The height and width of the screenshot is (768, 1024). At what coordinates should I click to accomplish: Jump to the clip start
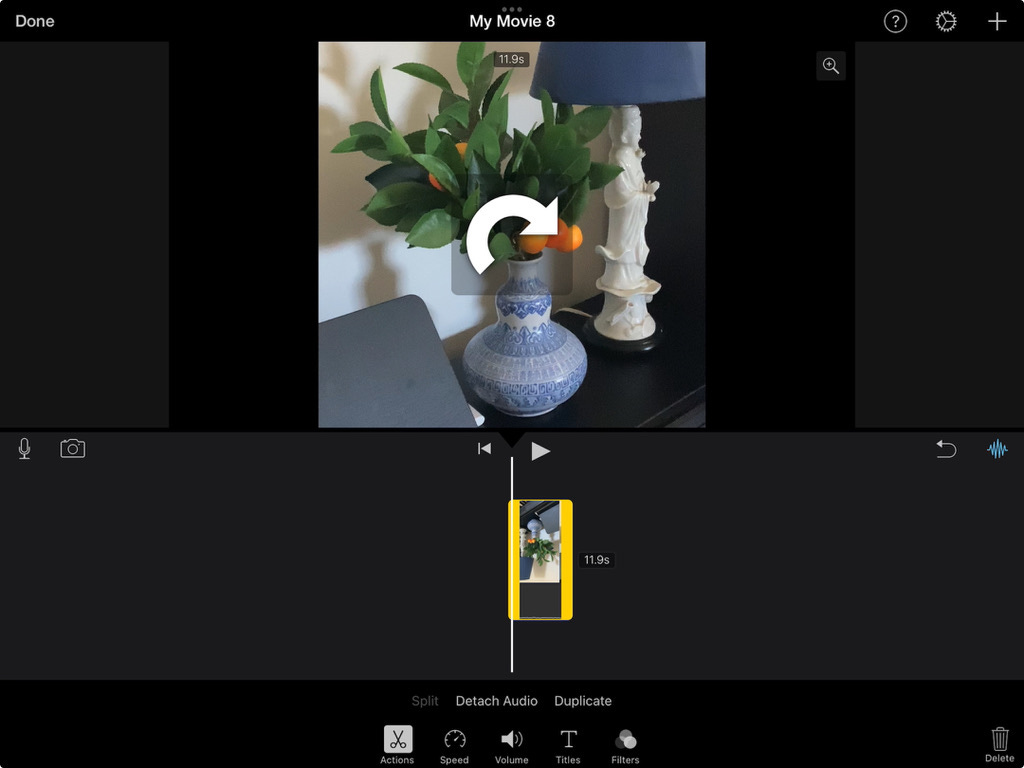pyautogui.click(x=484, y=449)
